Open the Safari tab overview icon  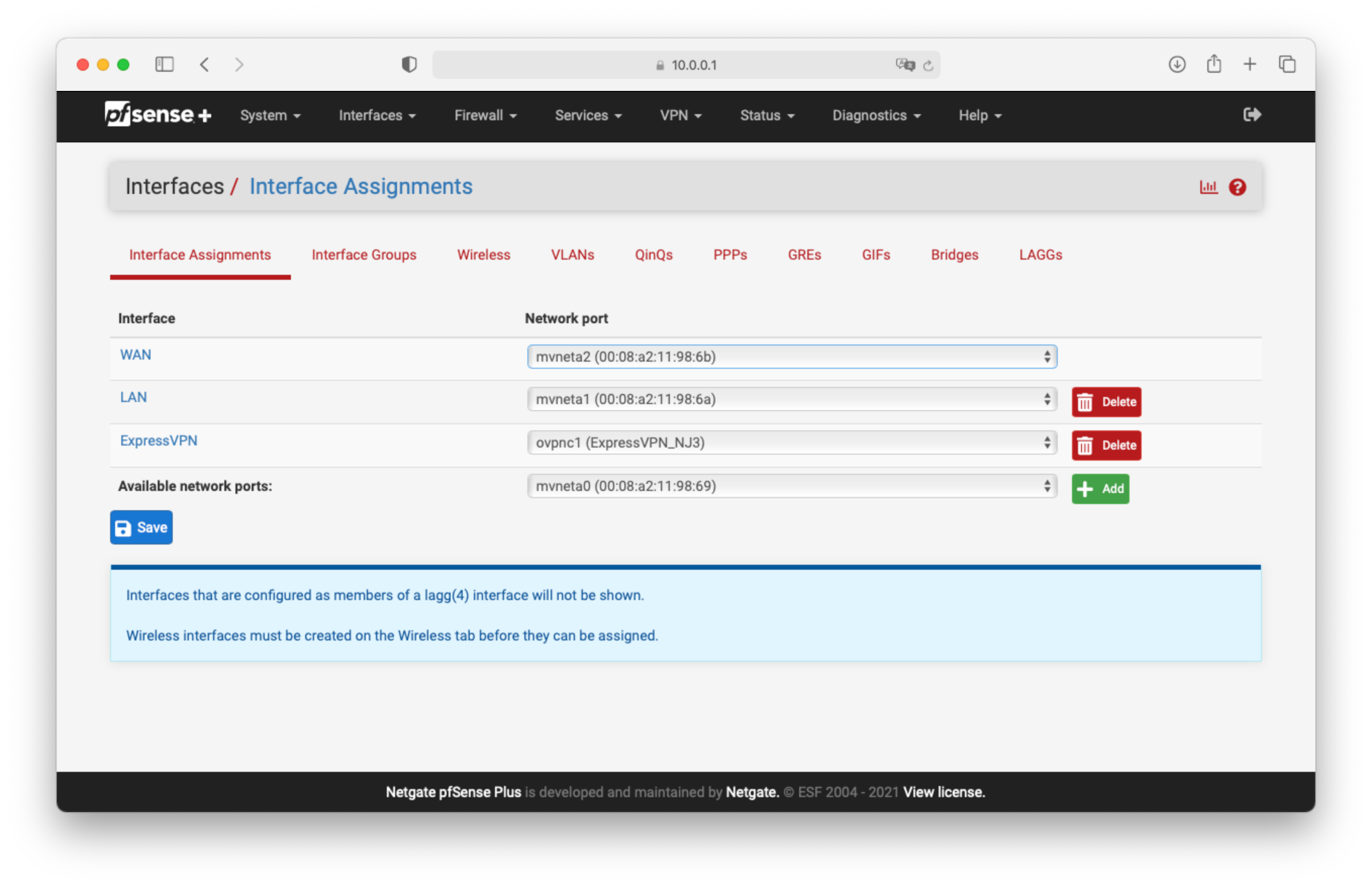pos(1287,64)
